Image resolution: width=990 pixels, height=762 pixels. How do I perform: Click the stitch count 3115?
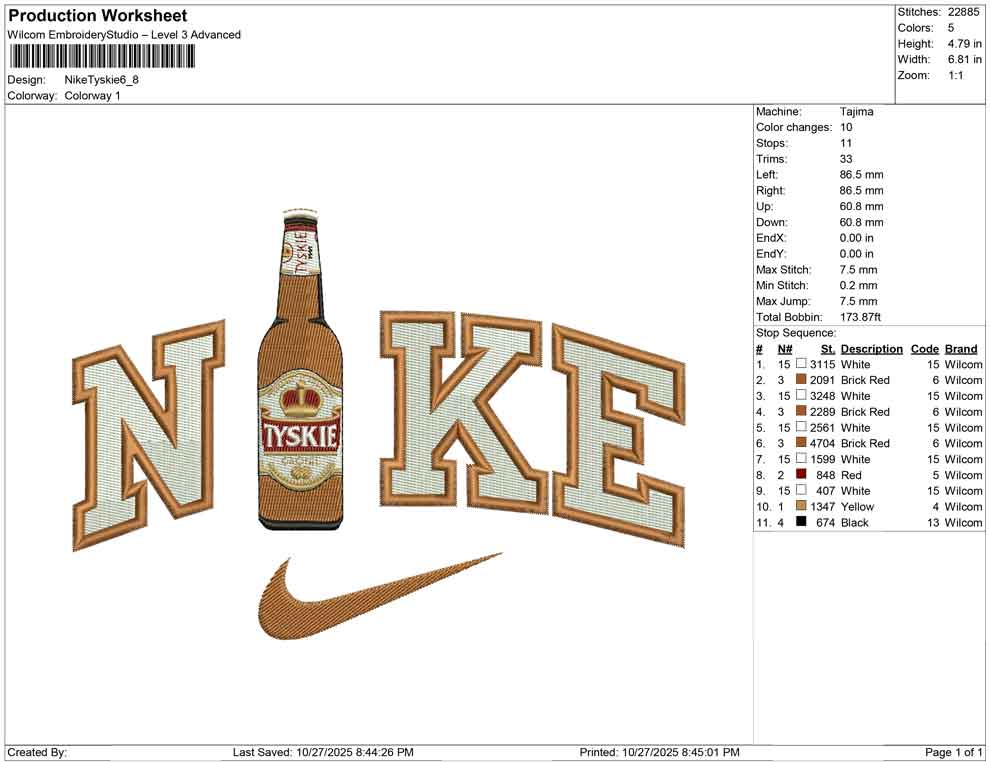click(x=823, y=364)
